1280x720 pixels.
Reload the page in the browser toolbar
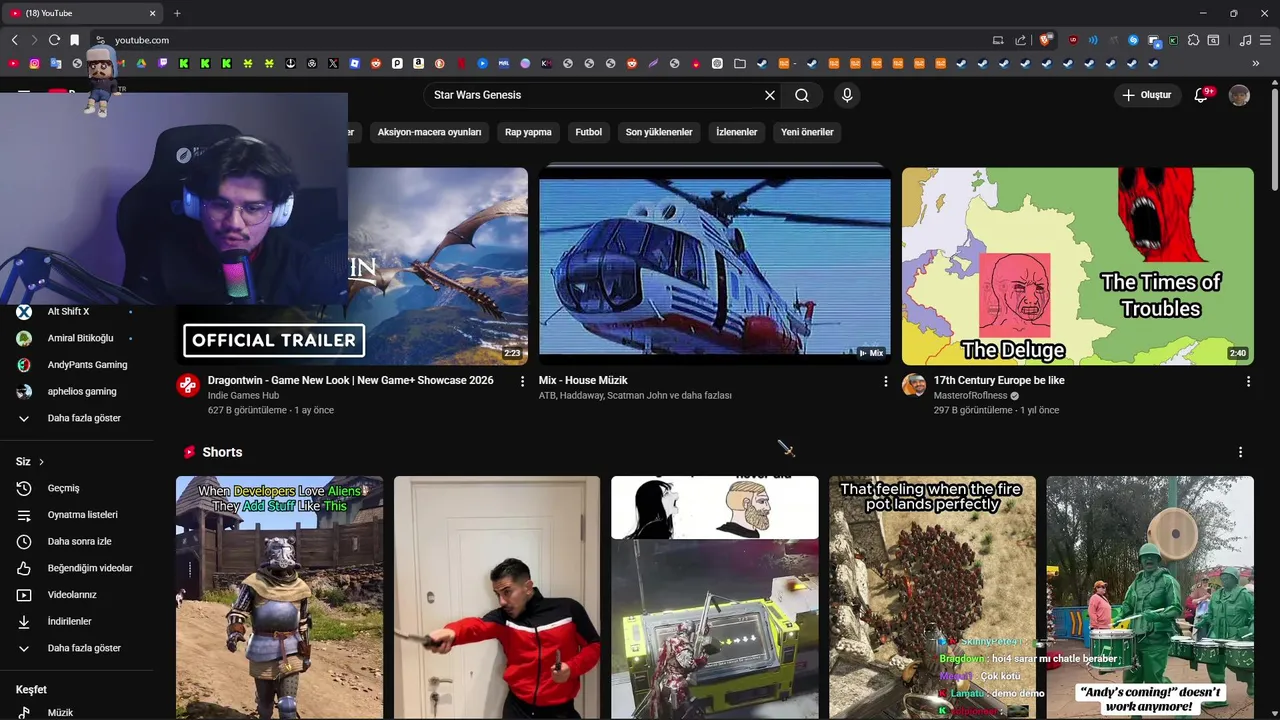coord(54,40)
